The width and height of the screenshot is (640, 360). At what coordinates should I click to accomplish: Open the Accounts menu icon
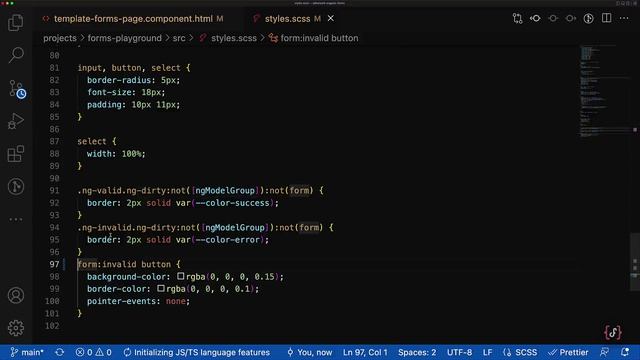coord(16,296)
